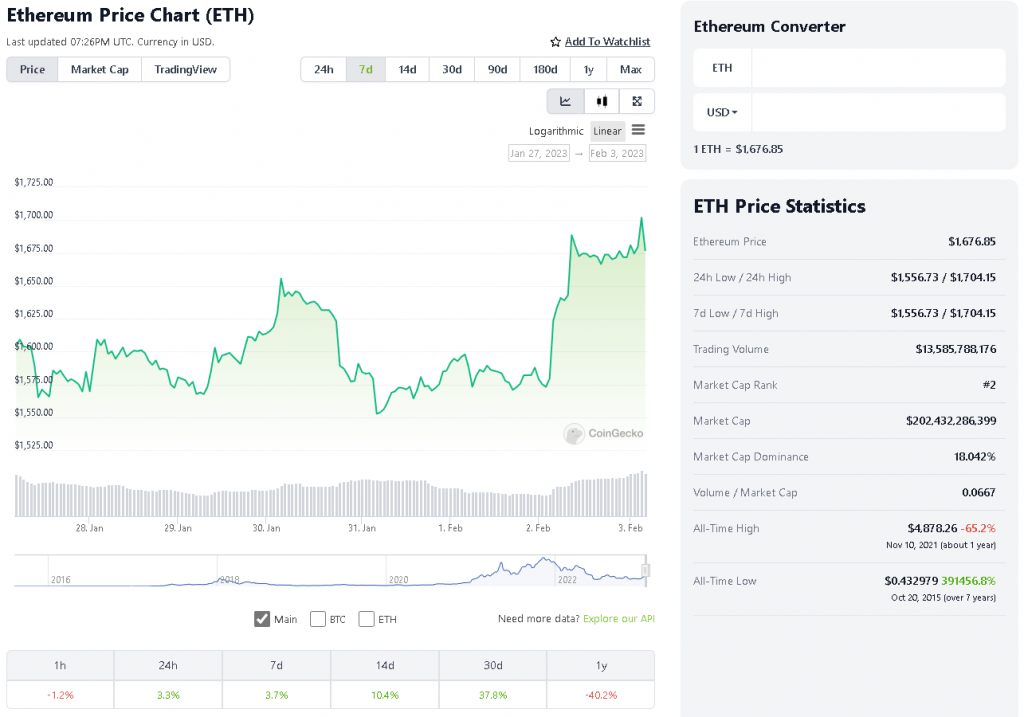Select the line chart view icon
The image size is (1024, 717).
[x=565, y=101]
